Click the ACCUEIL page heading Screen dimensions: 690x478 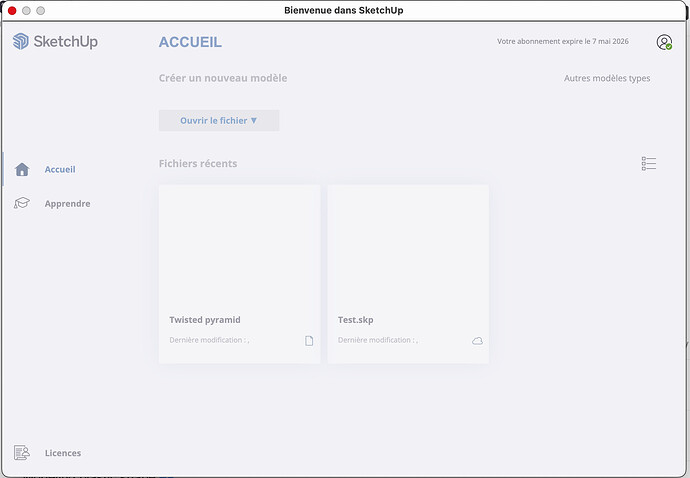click(x=190, y=42)
